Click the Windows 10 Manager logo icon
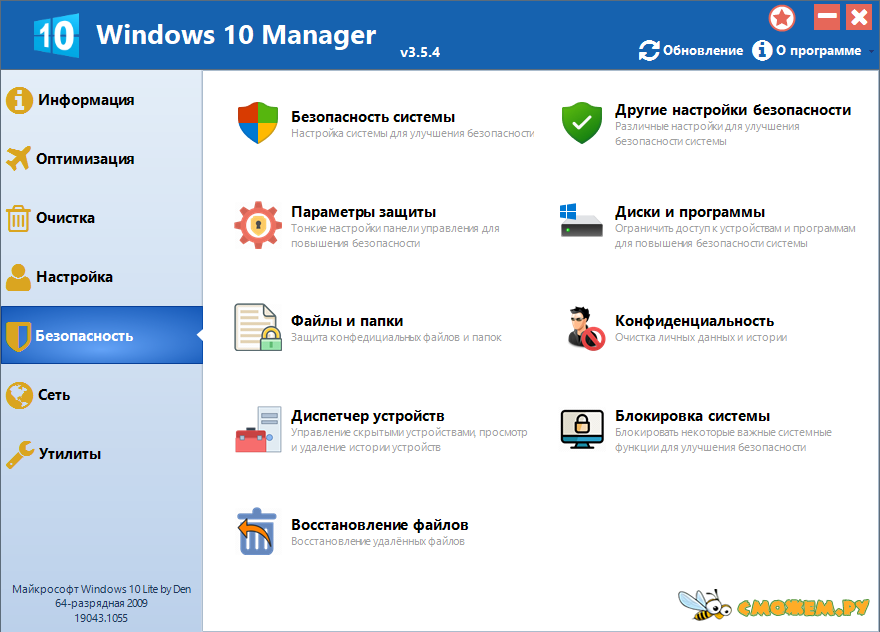 56,35
